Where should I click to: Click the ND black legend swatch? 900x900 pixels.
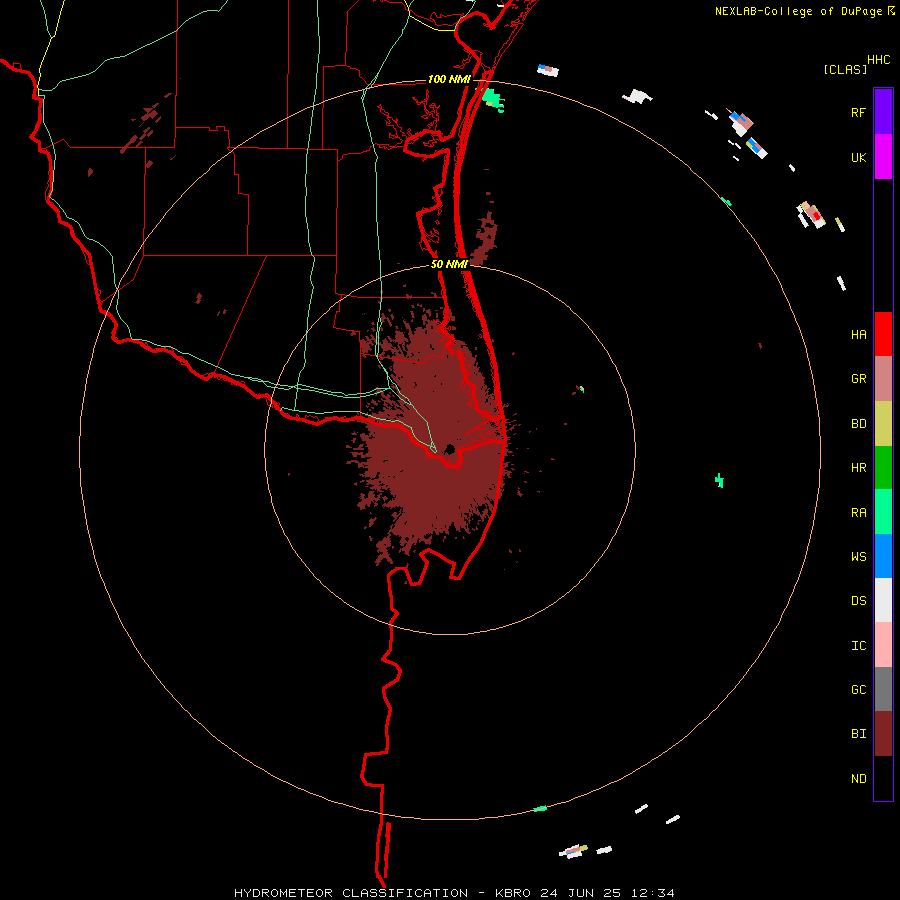pyautogui.click(x=883, y=778)
